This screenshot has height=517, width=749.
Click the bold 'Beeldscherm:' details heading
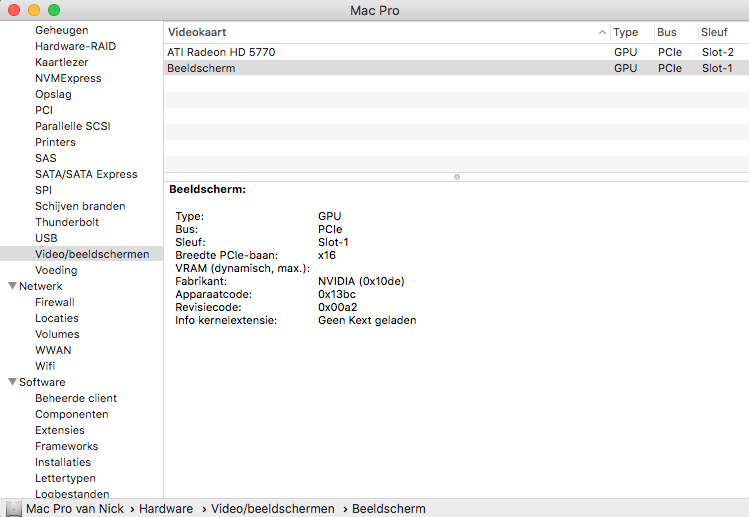(207, 189)
